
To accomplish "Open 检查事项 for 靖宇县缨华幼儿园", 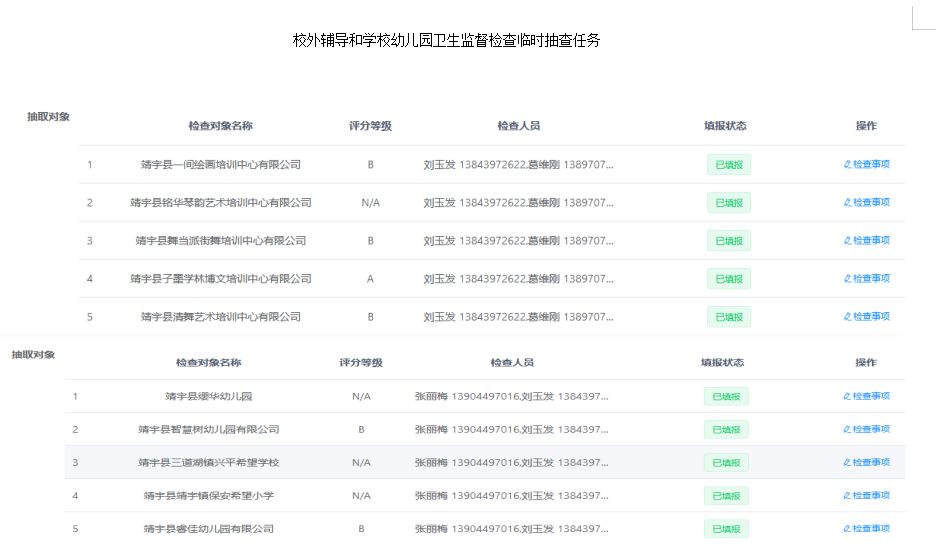I will click(x=866, y=396).
